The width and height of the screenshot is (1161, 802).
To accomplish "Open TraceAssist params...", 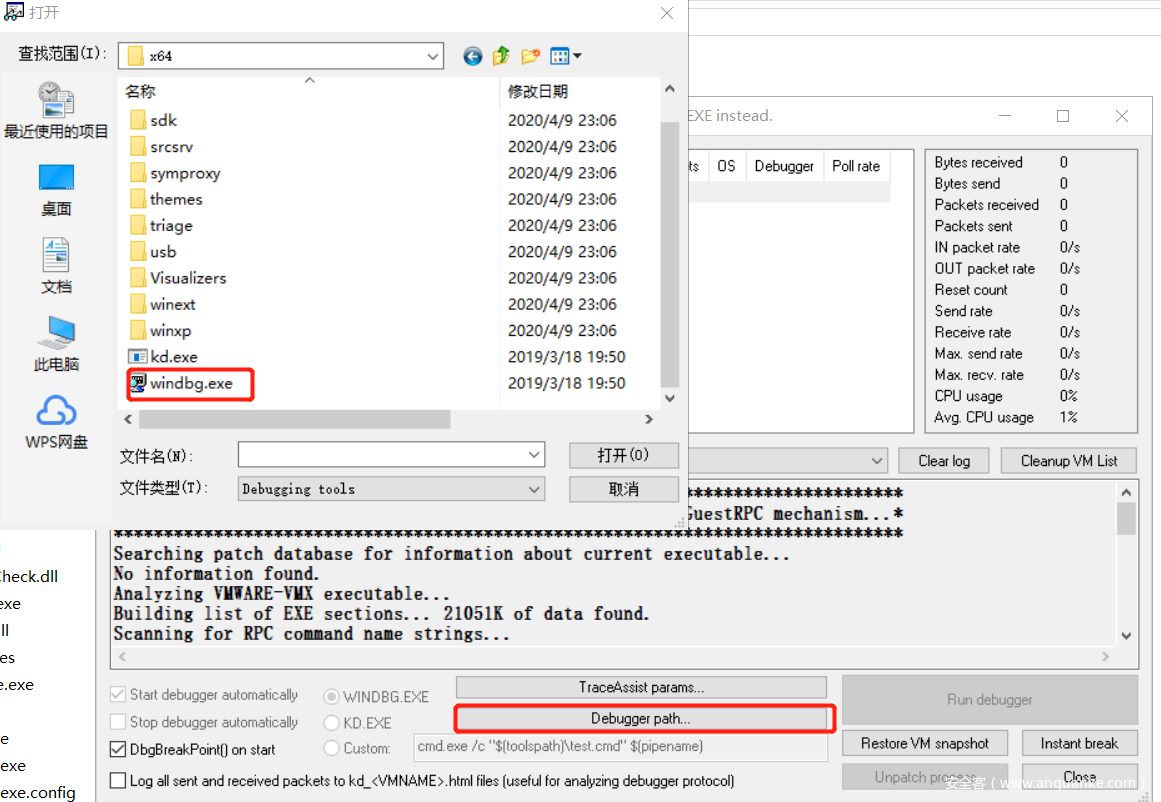I will tap(641, 687).
